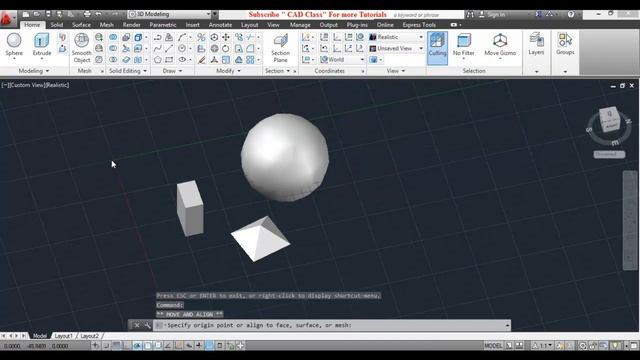Viewport: 640px width, 360px height.
Task: Toggle Grid display in status bar
Action: tap(116, 346)
